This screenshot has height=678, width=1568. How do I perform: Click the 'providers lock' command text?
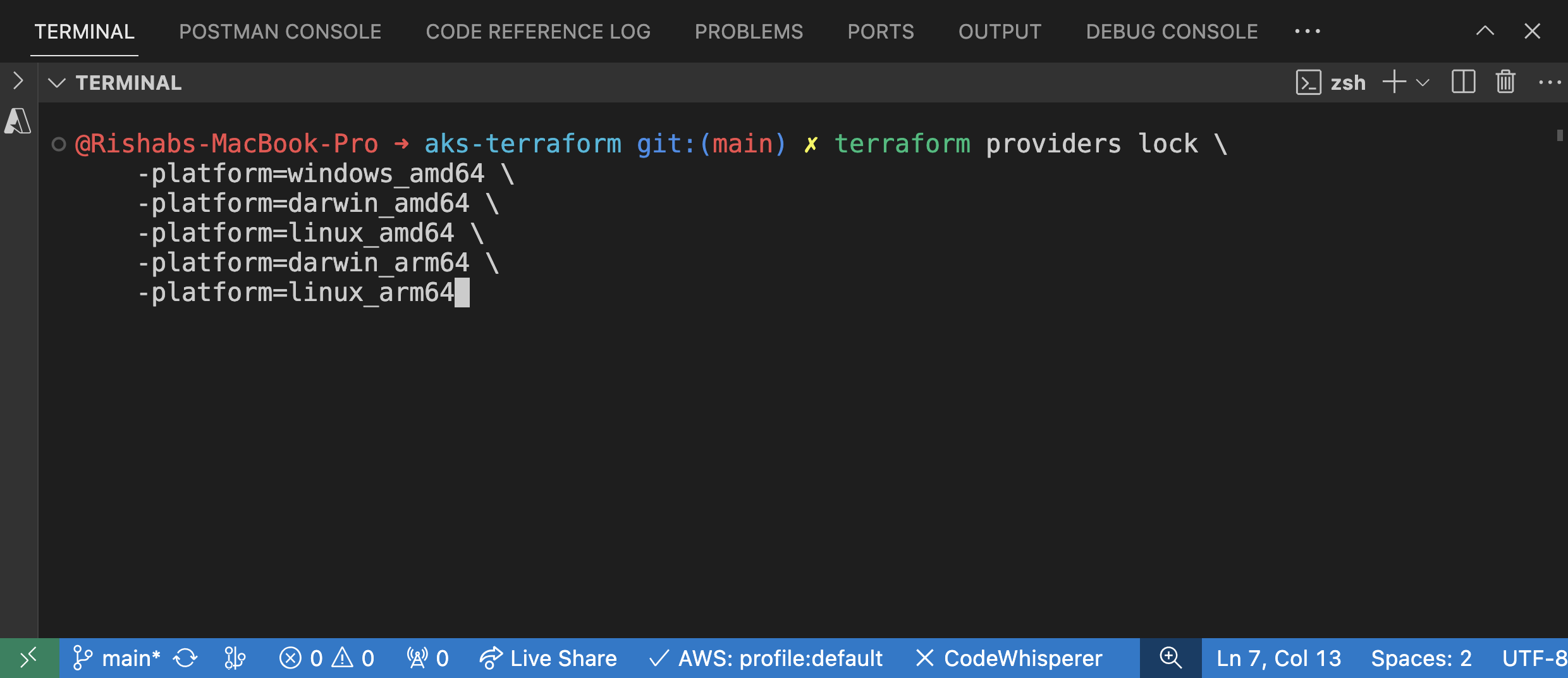(x=1092, y=144)
